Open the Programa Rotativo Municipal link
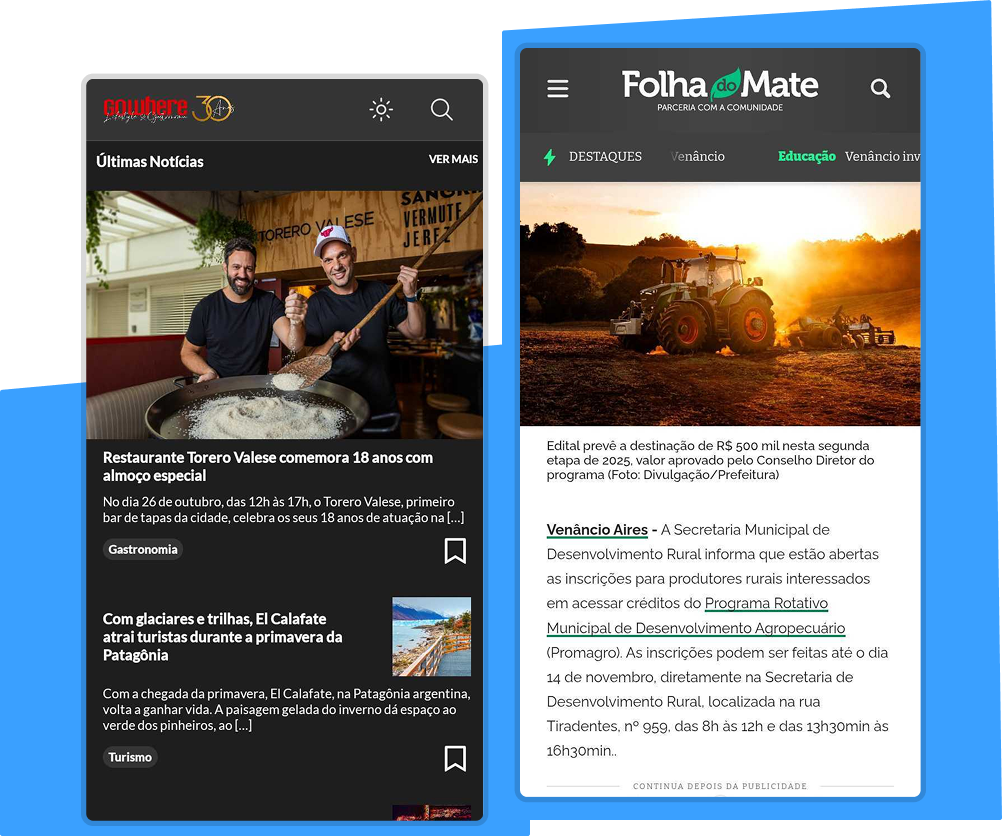1003x836 pixels. (x=696, y=616)
